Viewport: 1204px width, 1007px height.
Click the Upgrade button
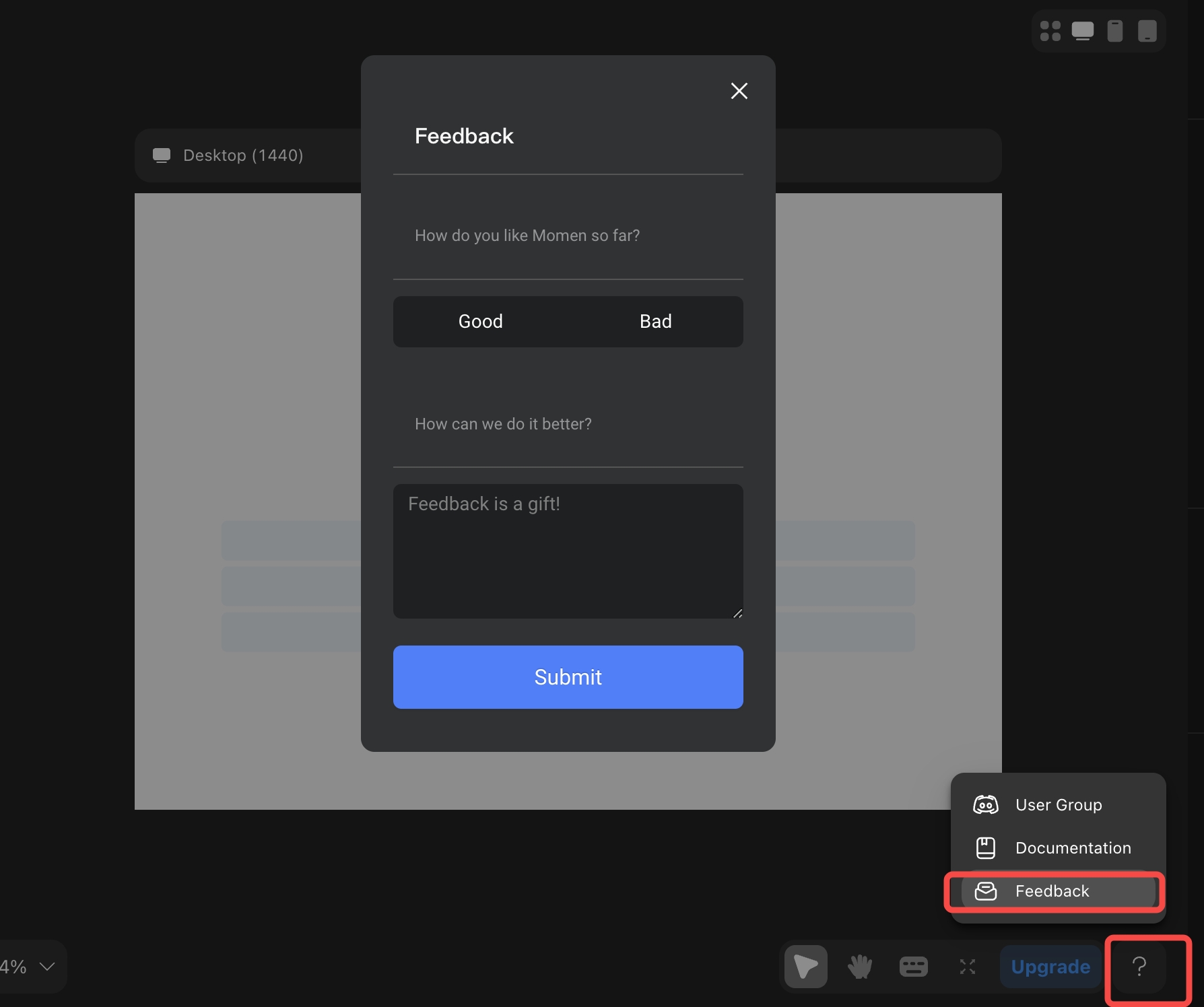[1050, 967]
